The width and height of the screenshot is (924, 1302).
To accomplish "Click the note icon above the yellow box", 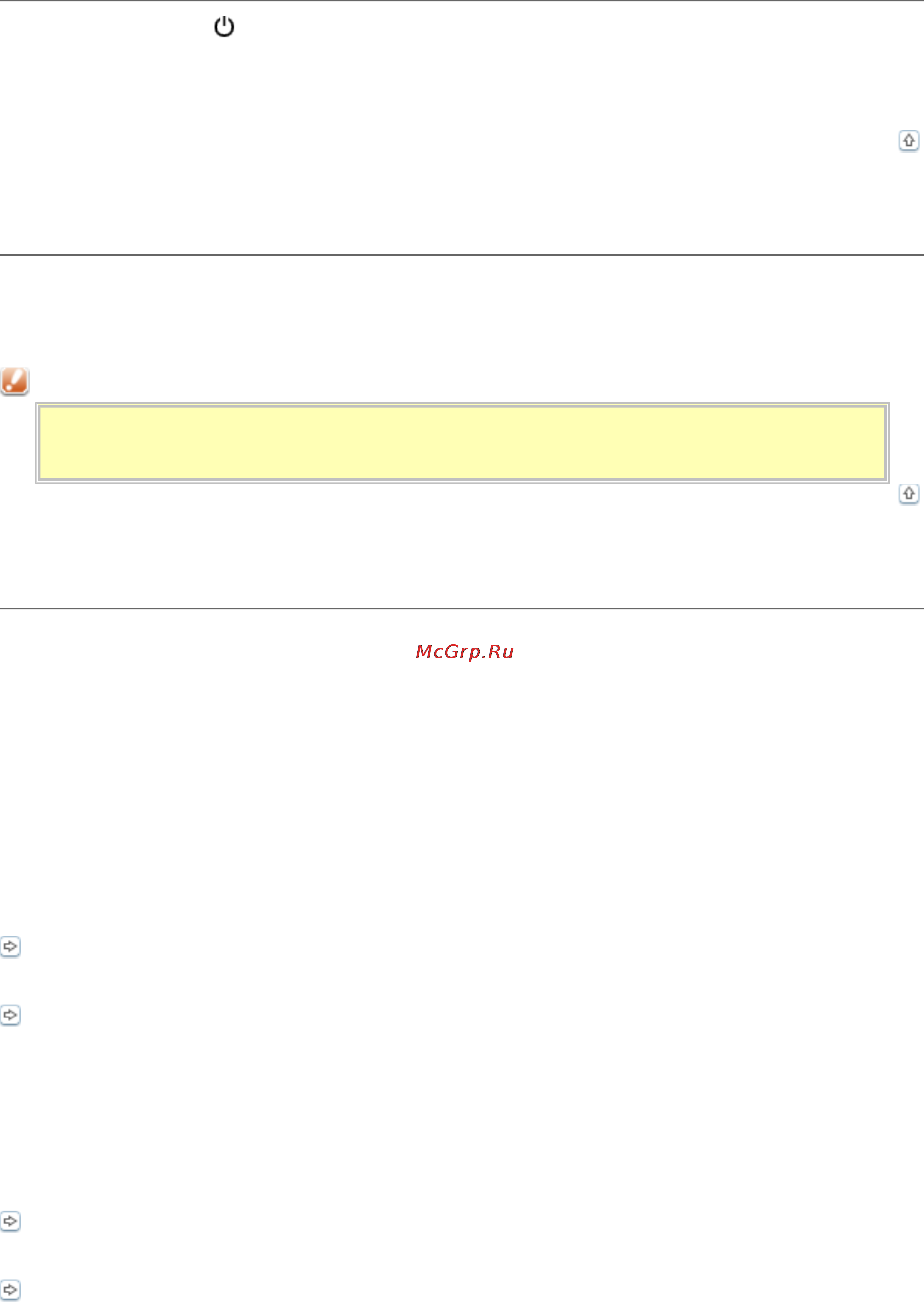I will [15, 381].
